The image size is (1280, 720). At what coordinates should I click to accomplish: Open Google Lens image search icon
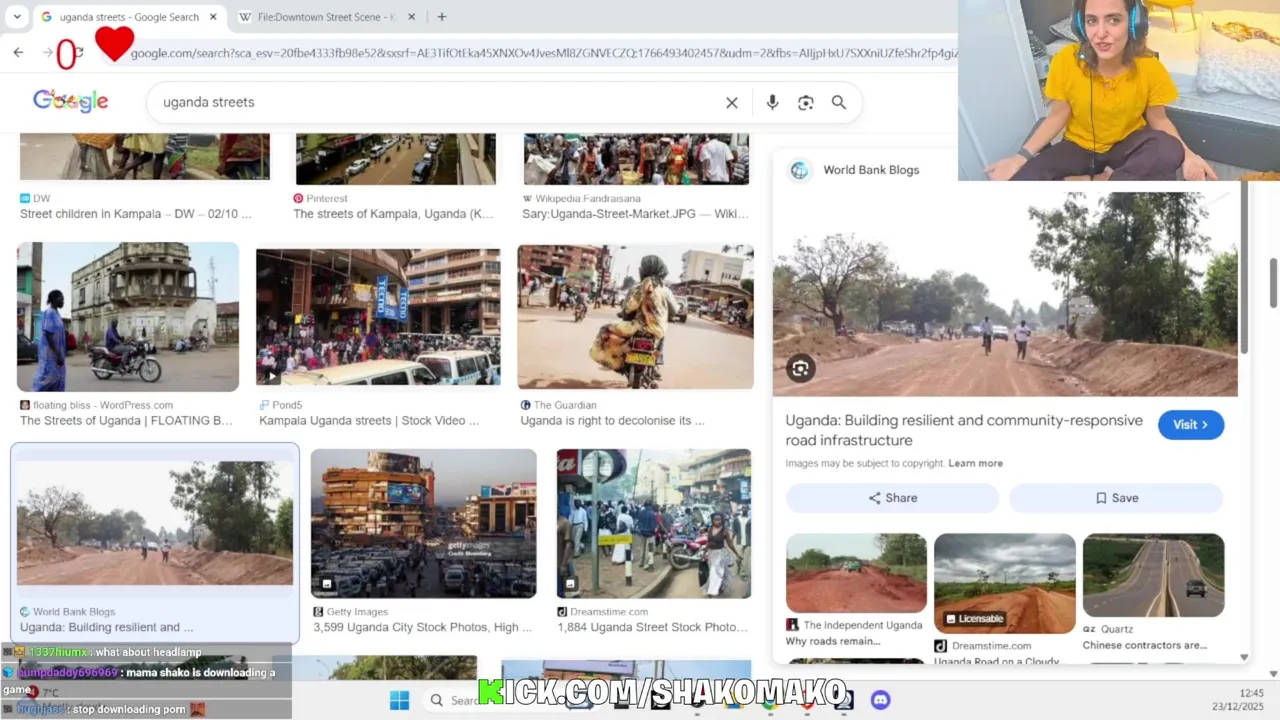coord(806,103)
